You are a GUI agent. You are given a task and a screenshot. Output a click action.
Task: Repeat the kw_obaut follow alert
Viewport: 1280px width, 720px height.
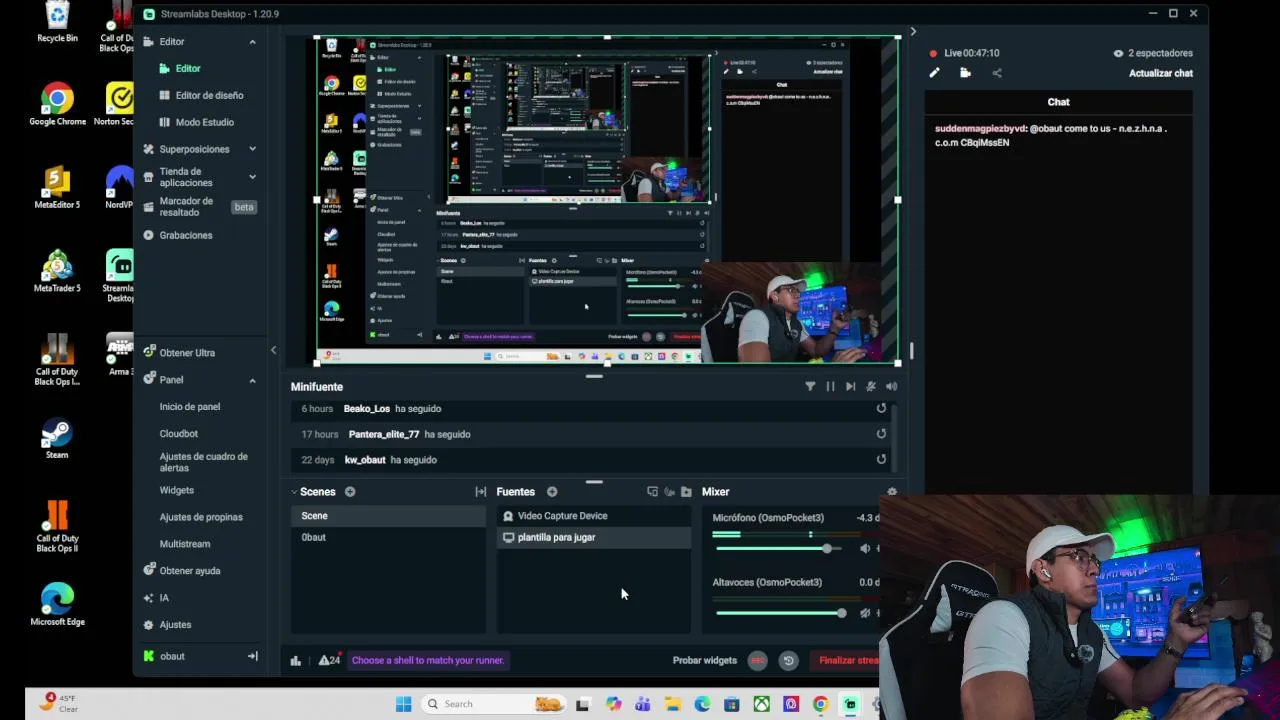point(881,460)
